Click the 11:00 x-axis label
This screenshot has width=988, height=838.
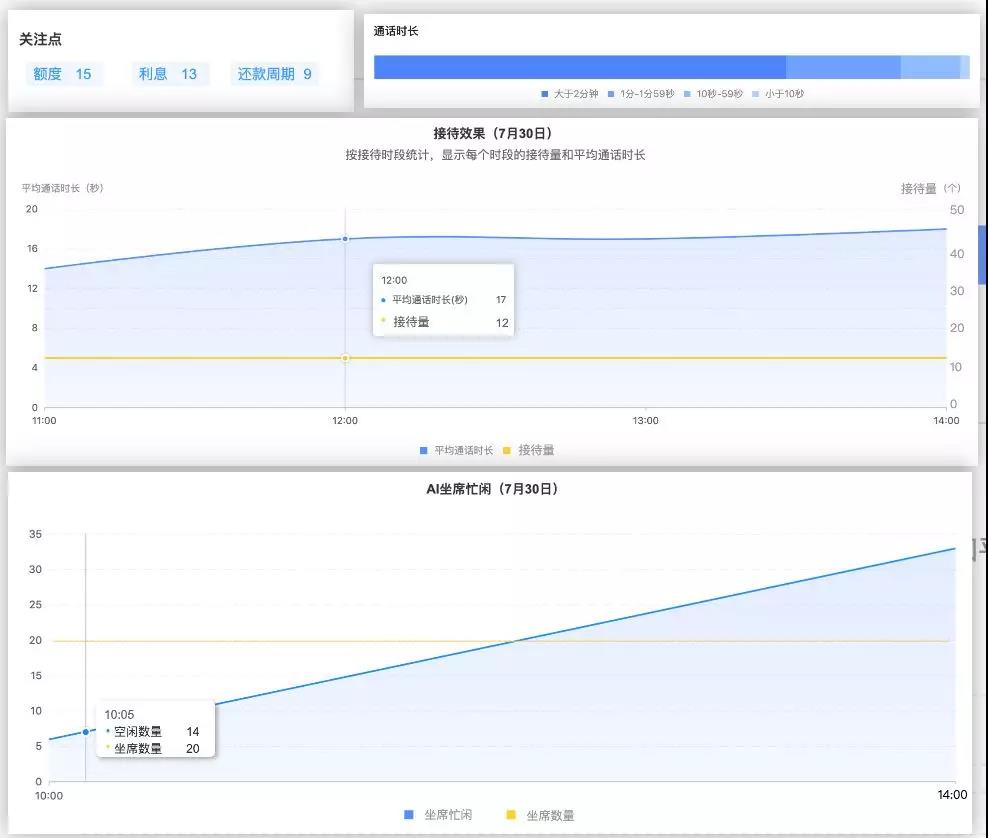(44, 420)
